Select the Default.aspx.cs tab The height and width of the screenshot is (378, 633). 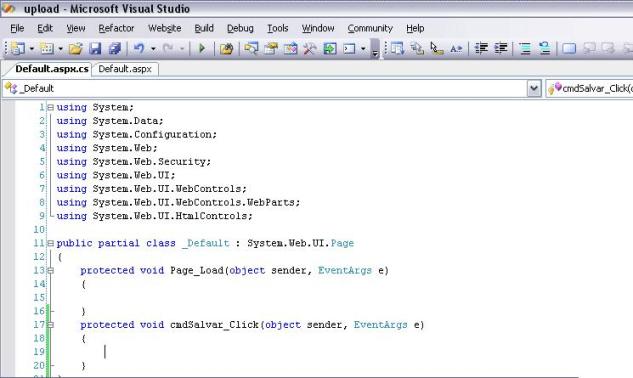(52, 69)
